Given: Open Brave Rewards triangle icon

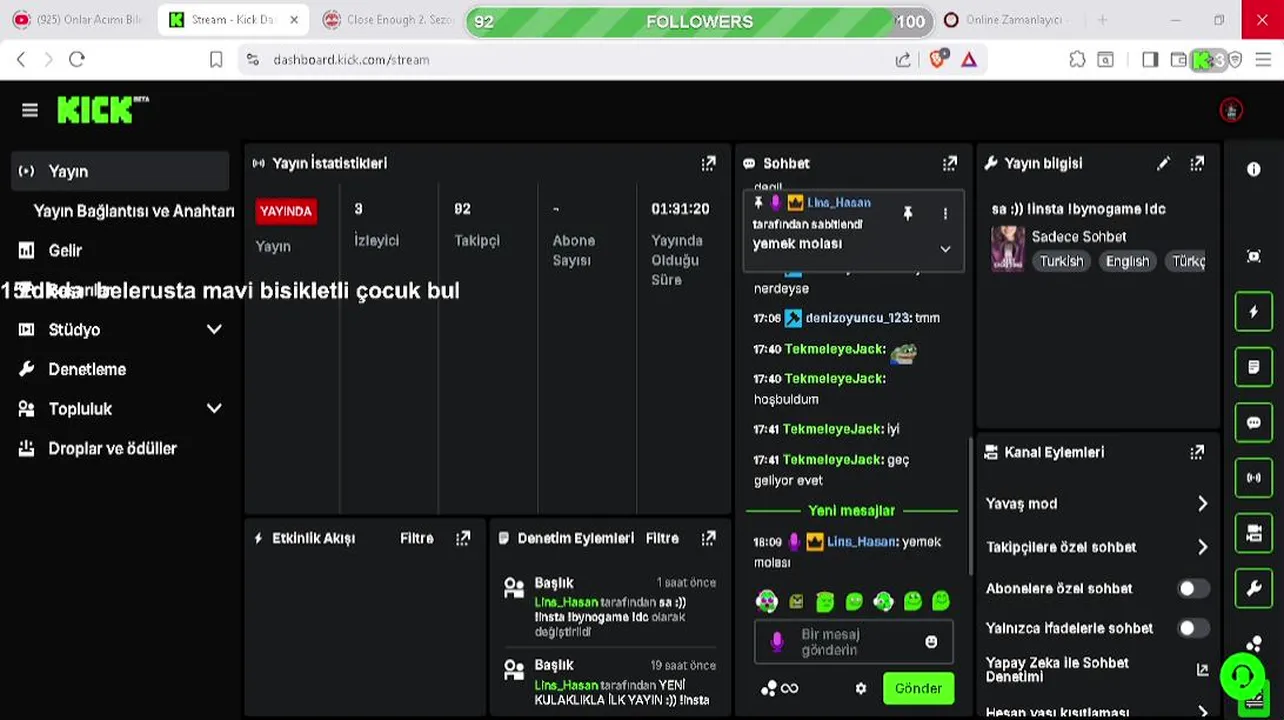Looking at the screenshot, I should 969,60.
